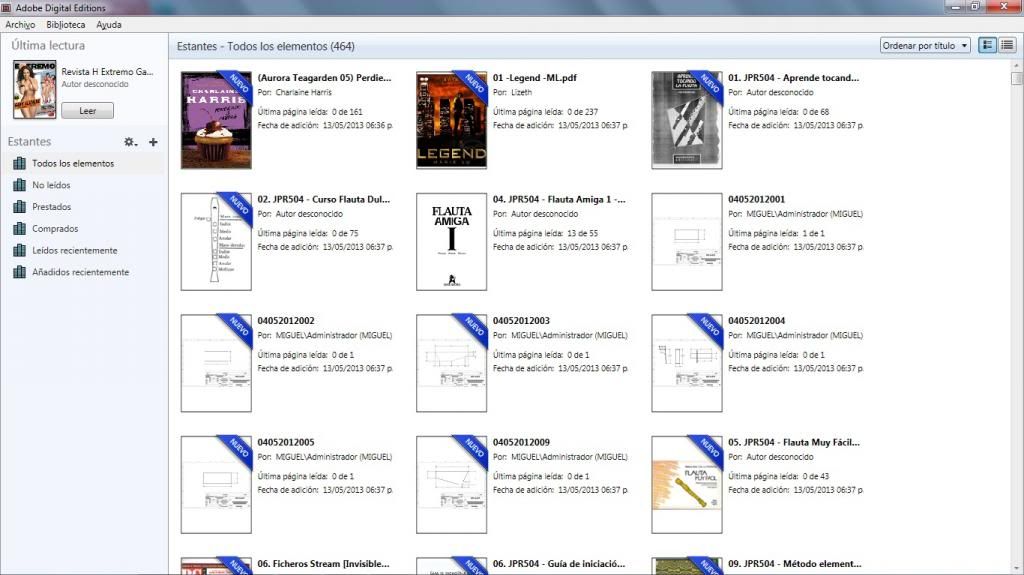Click the title 04052012009
Image resolution: width=1024 pixels, height=575 pixels.
point(521,442)
